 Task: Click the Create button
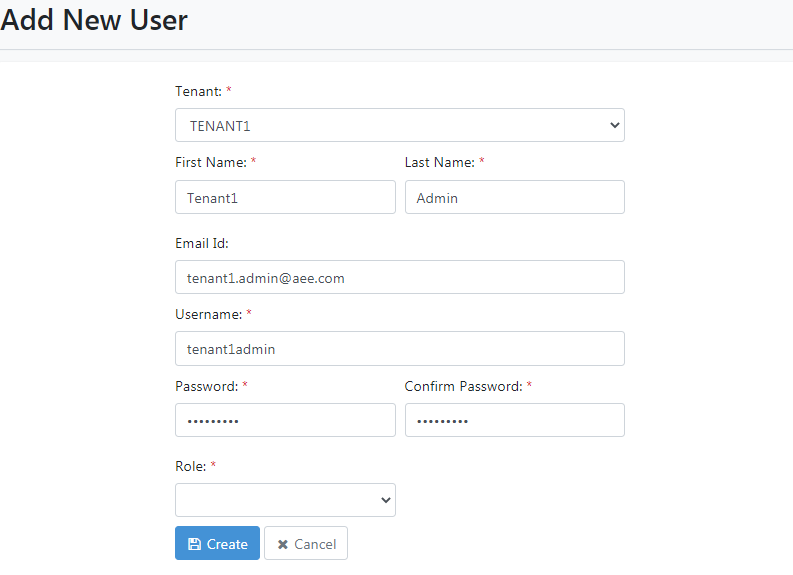[217, 543]
